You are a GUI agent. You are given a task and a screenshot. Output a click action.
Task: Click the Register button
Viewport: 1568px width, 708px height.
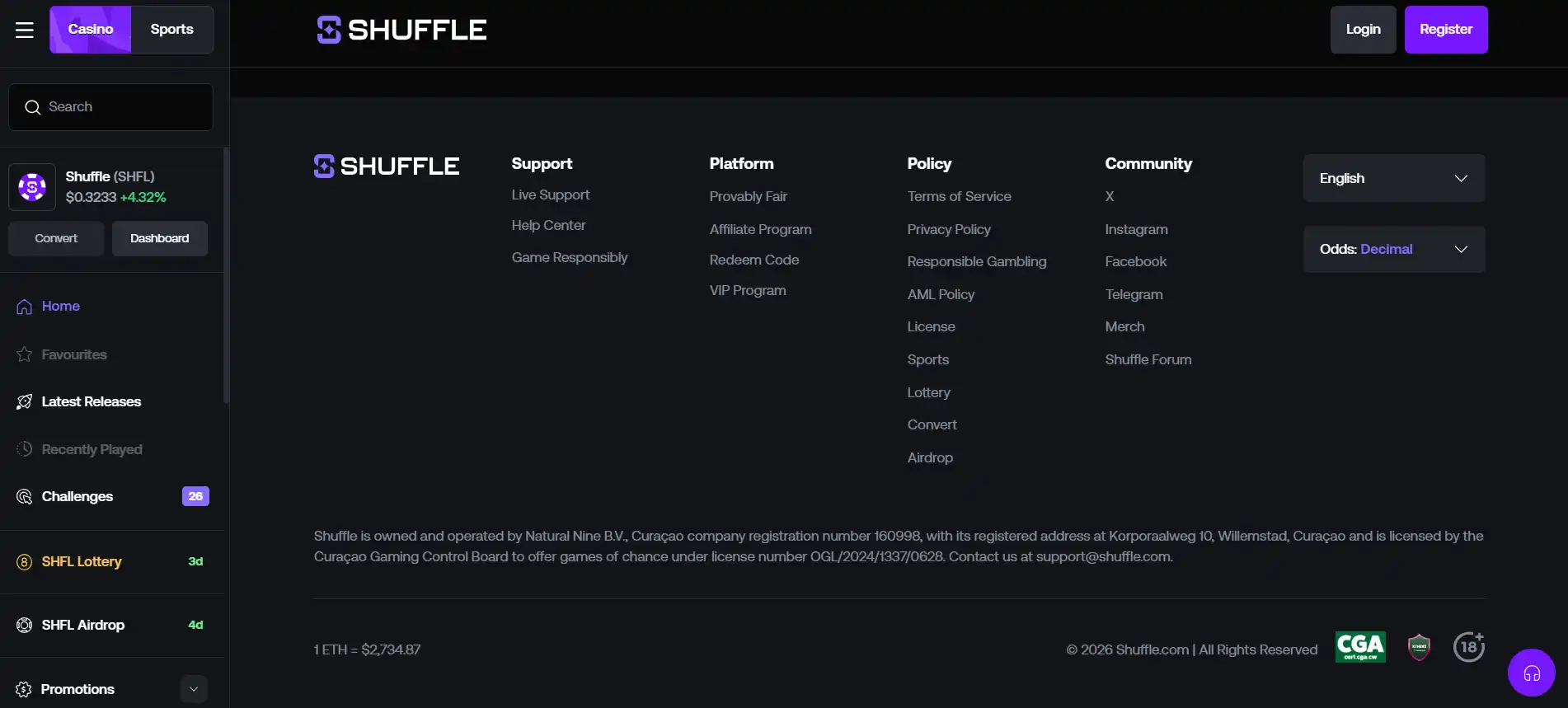(x=1445, y=30)
